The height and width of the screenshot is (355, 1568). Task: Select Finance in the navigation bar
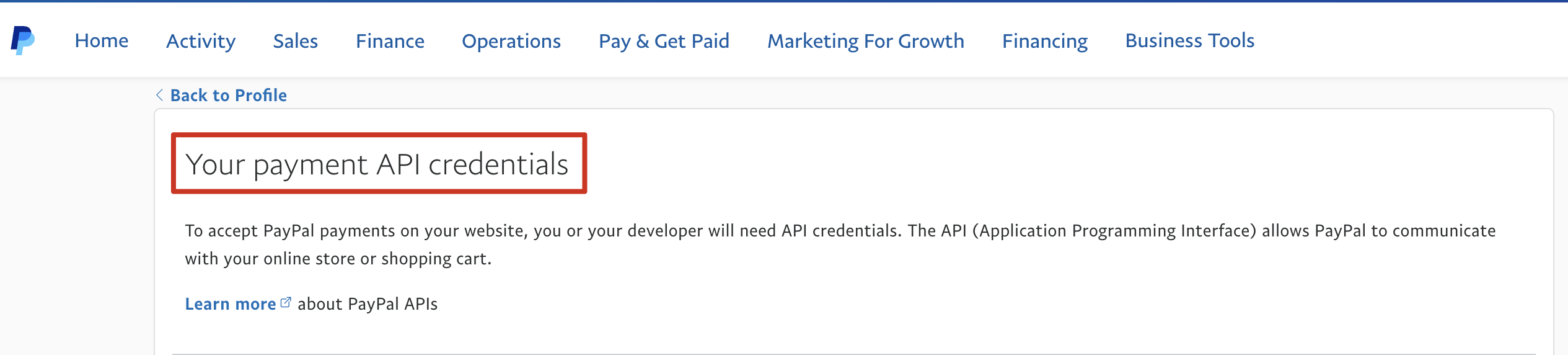click(x=390, y=41)
